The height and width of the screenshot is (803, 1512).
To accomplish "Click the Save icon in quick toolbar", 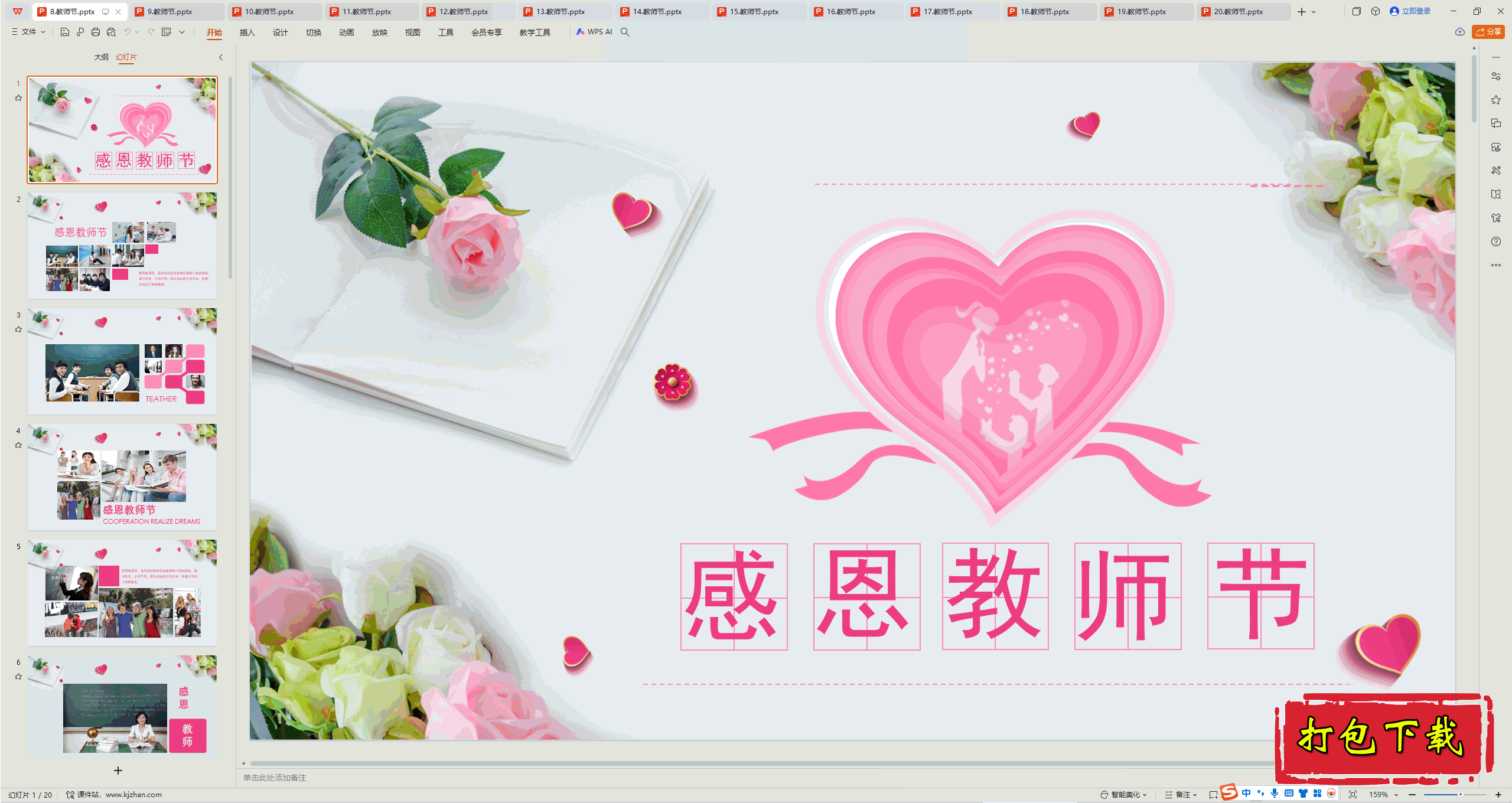I will tap(65, 32).
